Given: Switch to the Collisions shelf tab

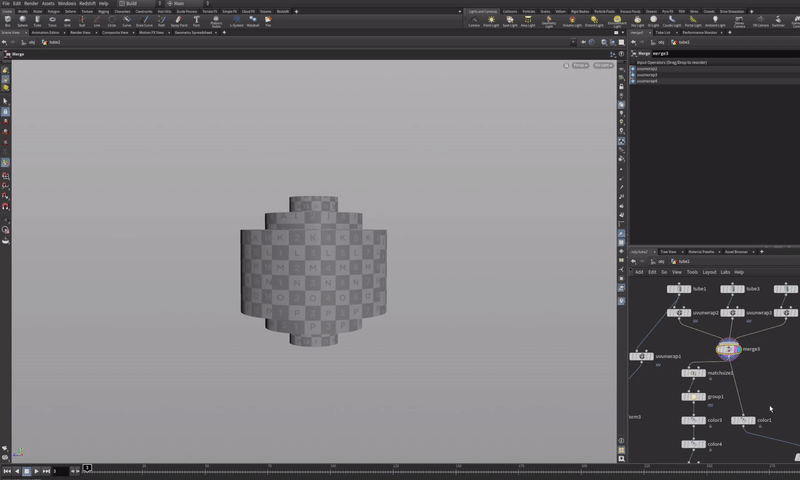Looking at the screenshot, I should (x=510, y=11).
